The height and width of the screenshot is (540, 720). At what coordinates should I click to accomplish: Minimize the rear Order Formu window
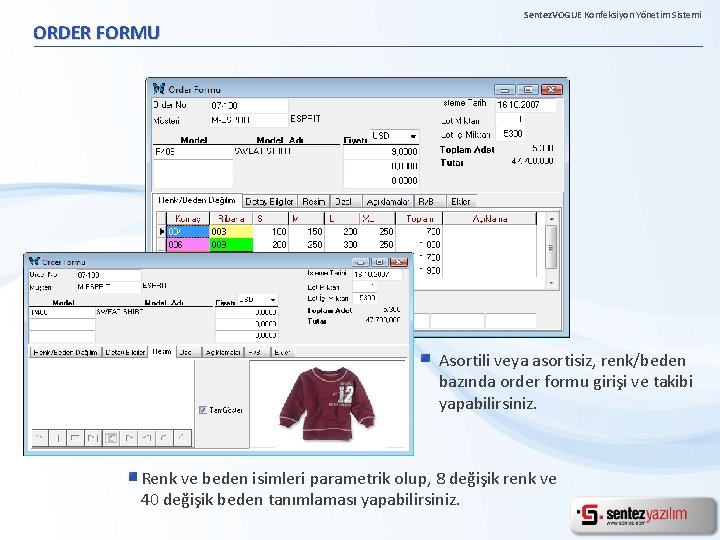pyautogui.click(x=505, y=90)
